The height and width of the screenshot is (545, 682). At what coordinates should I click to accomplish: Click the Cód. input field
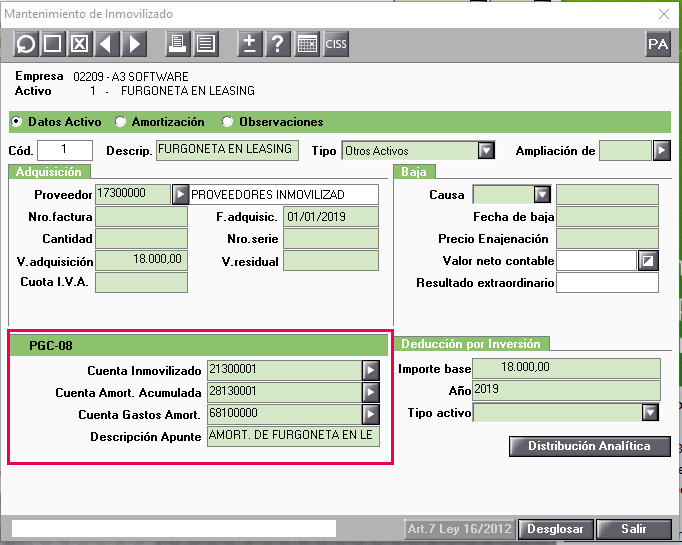coord(65,150)
